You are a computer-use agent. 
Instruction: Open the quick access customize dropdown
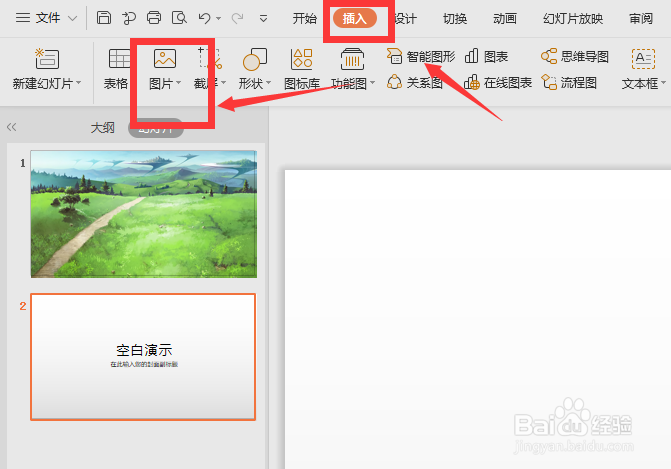pyautogui.click(x=264, y=18)
